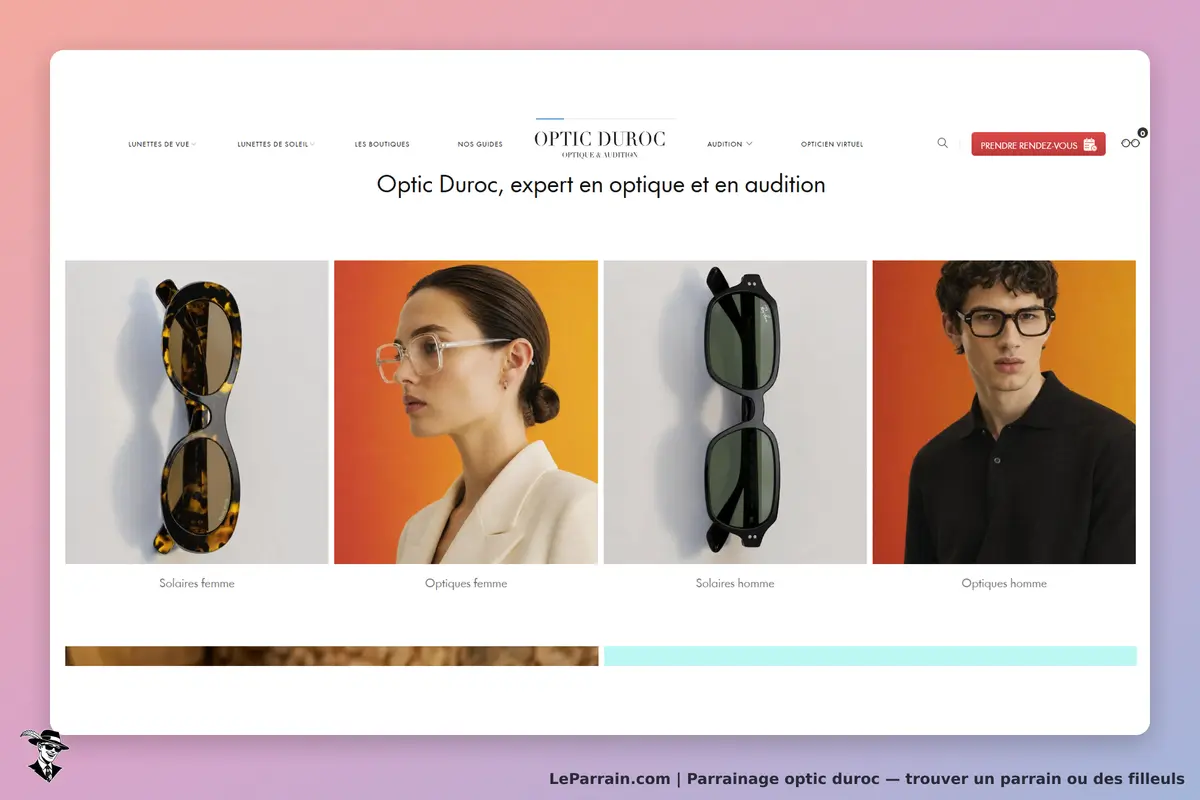The width and height of the screenshot is (1200, 800).
Task: Open the Lunettes de vue menu
Action: coord(159,144)
